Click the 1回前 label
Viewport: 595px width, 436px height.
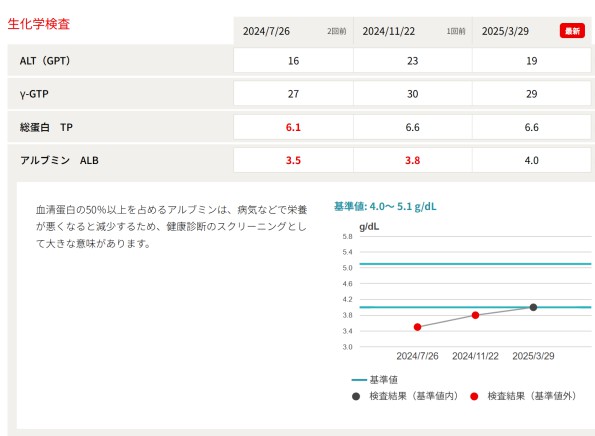[x=456, y=31]
